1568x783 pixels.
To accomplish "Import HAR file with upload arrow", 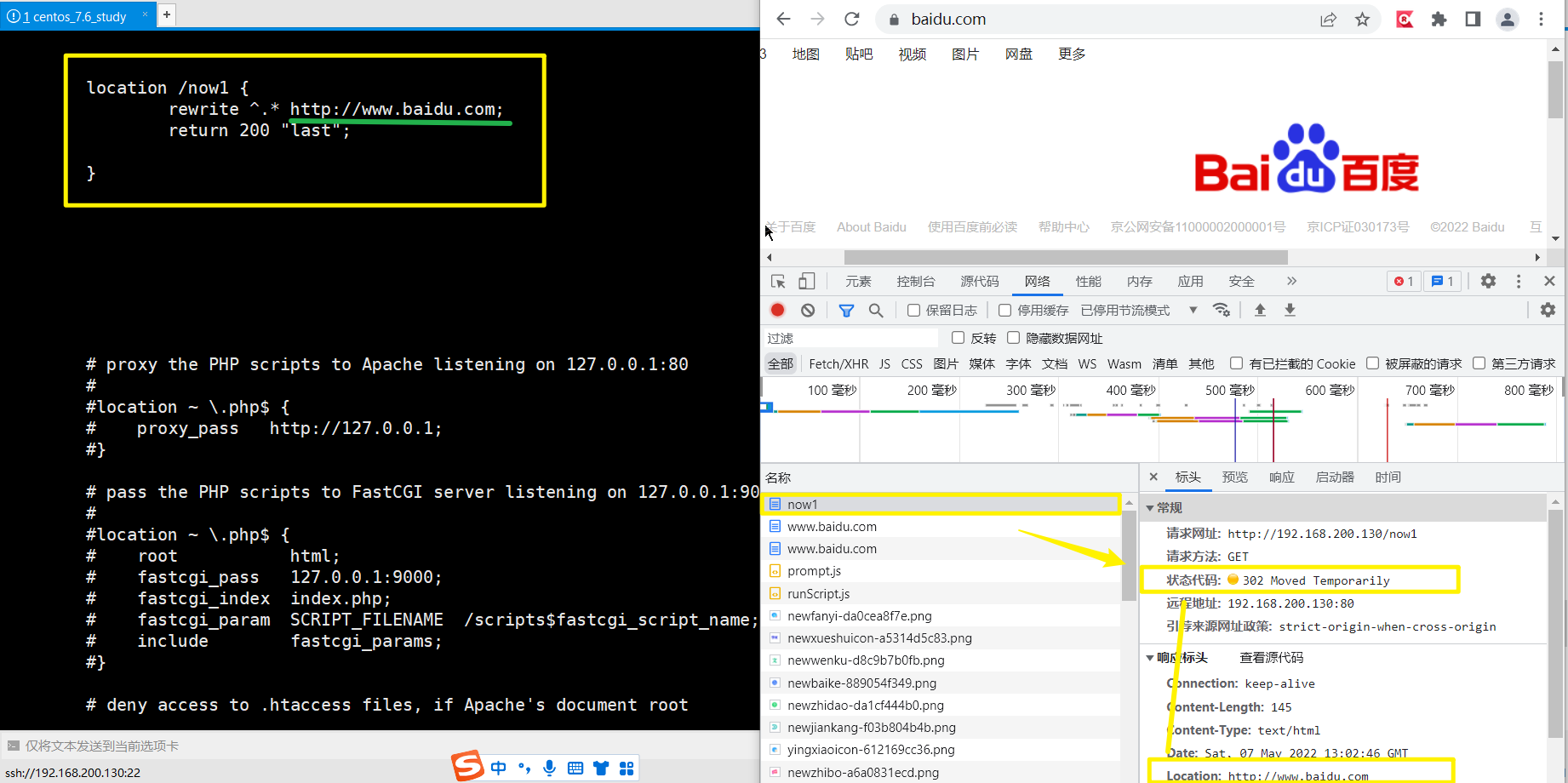I will click(1260, 311).
